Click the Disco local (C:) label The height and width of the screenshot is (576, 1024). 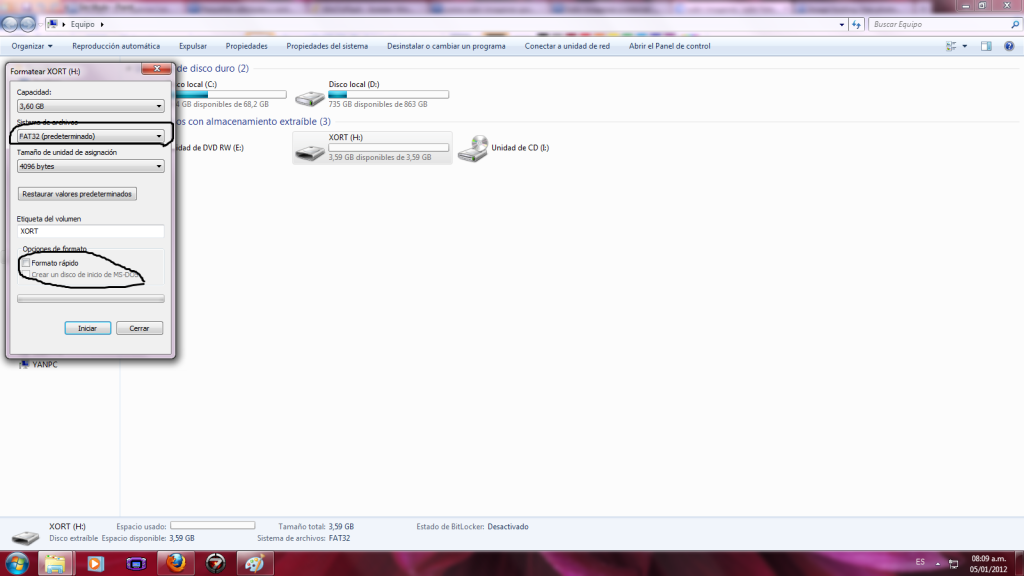pos(197,84)
